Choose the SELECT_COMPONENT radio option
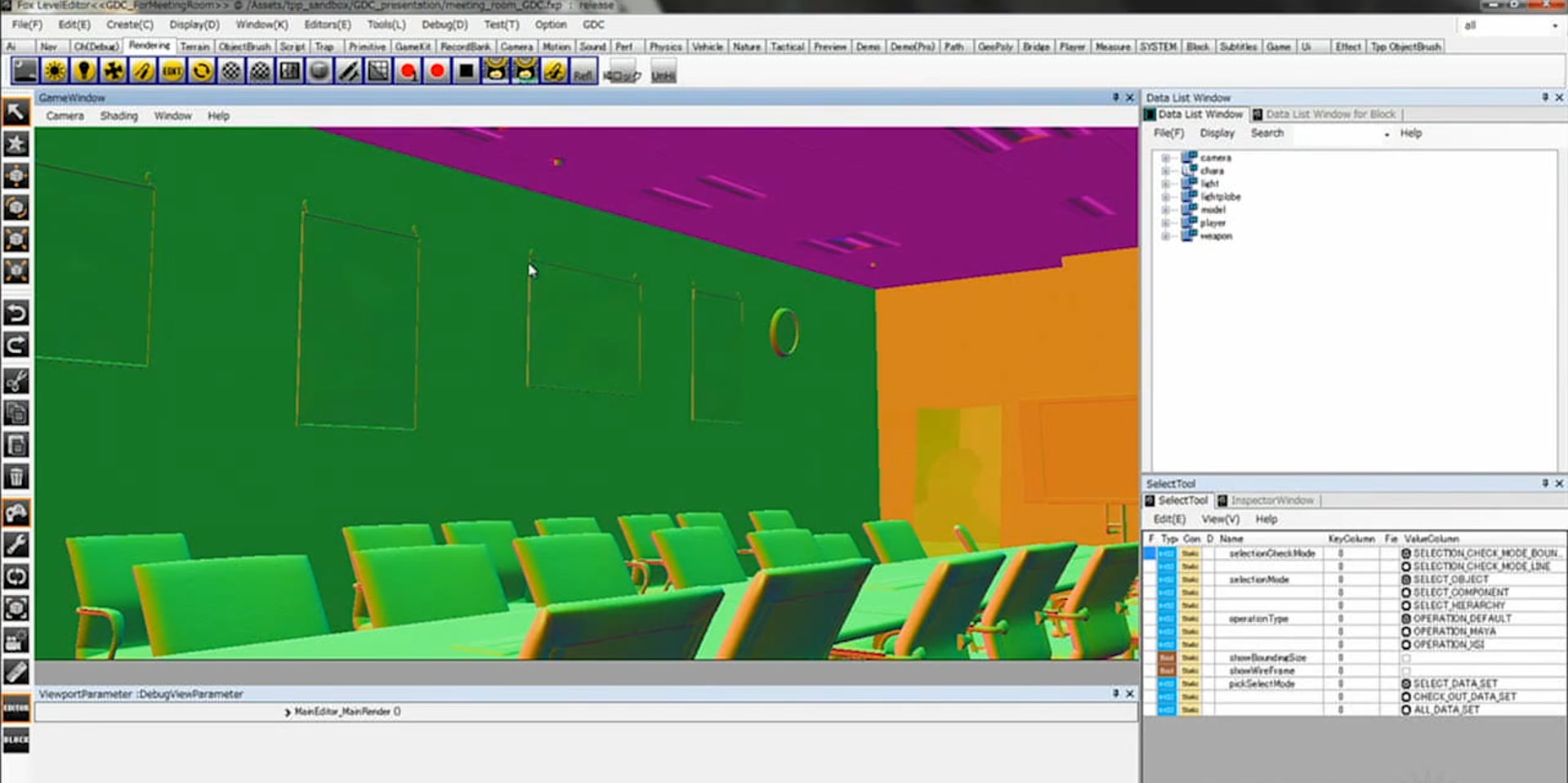Screen dimensions: 1568x783 point(1406,593)
